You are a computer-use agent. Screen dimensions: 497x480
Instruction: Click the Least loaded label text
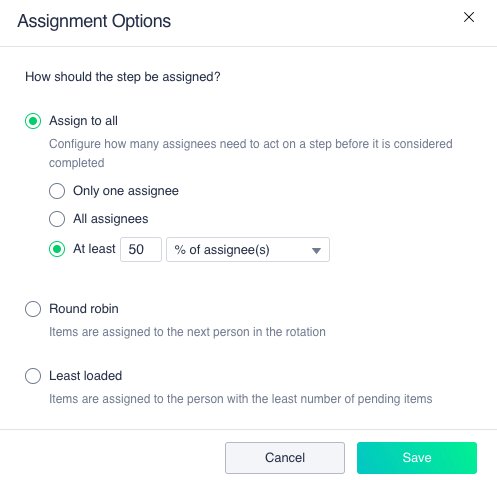point(86,376)
